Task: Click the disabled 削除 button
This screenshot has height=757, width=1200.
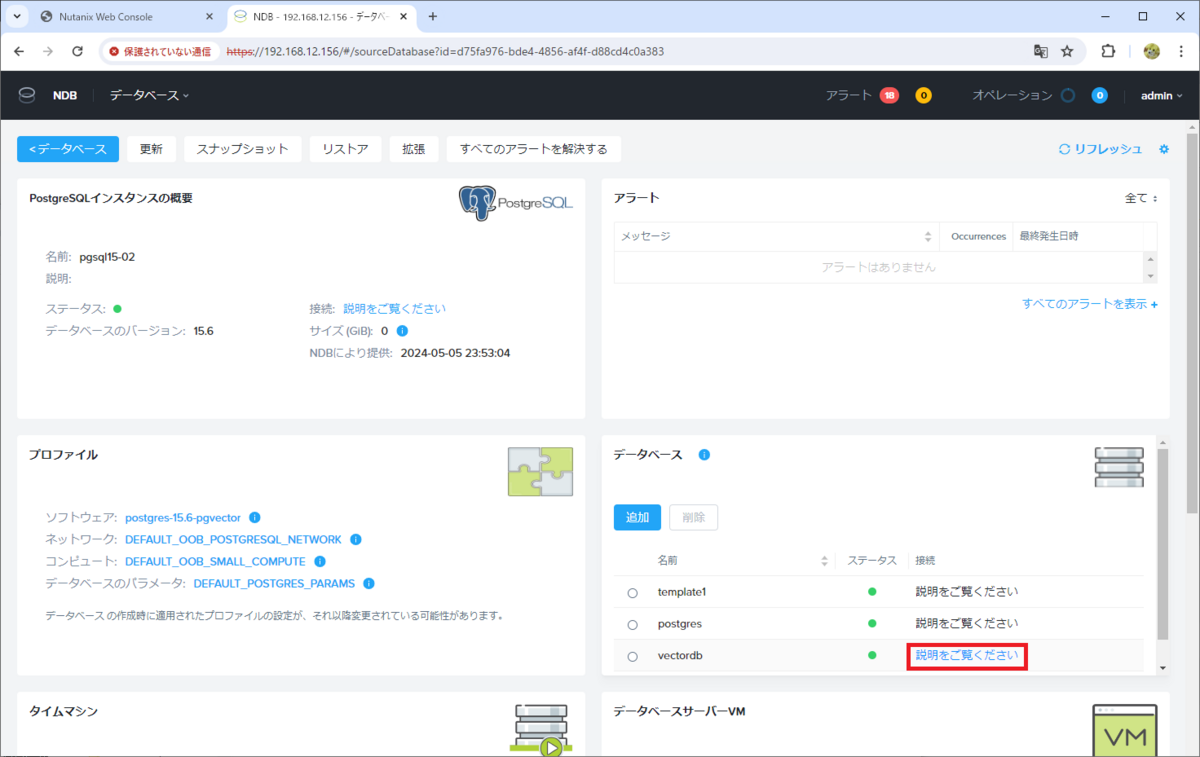Action: [693, 517]
